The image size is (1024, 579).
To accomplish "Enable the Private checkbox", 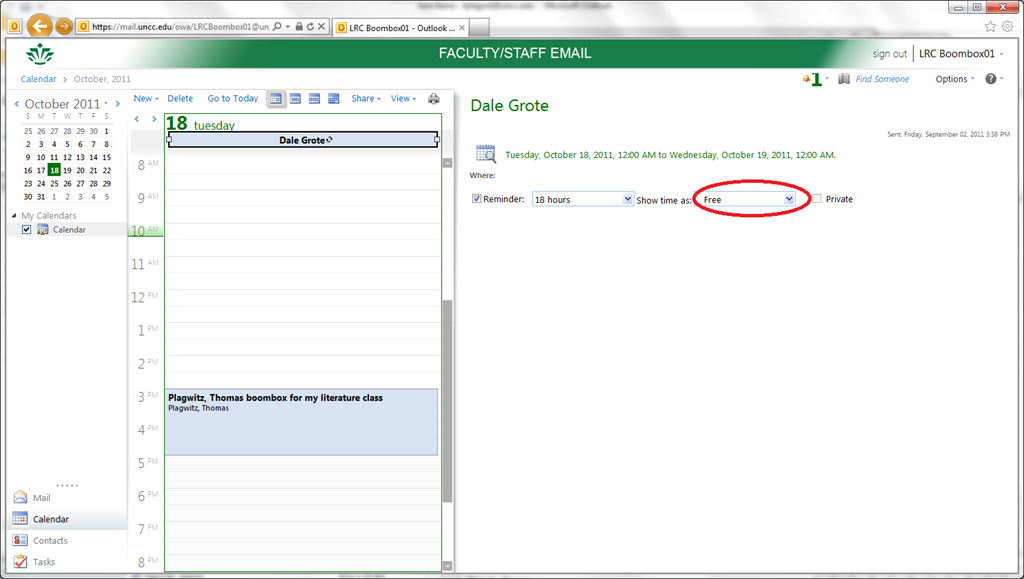I will pyautogui.click(x=817, y=199).
